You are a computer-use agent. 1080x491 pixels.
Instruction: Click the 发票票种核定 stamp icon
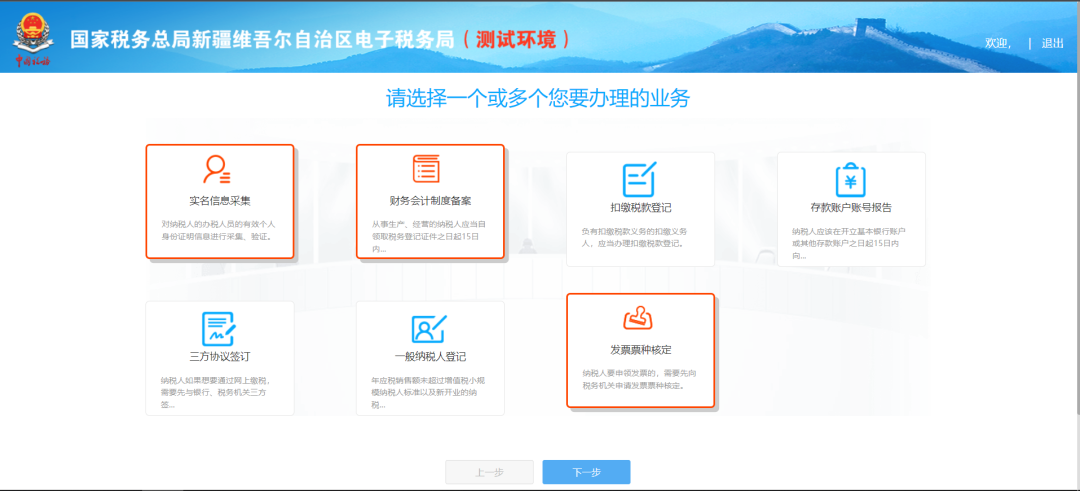click(638, 318)
